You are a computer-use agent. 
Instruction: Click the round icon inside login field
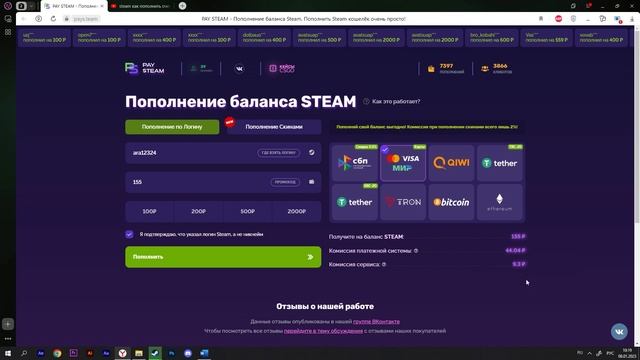(x=311, y=152)
